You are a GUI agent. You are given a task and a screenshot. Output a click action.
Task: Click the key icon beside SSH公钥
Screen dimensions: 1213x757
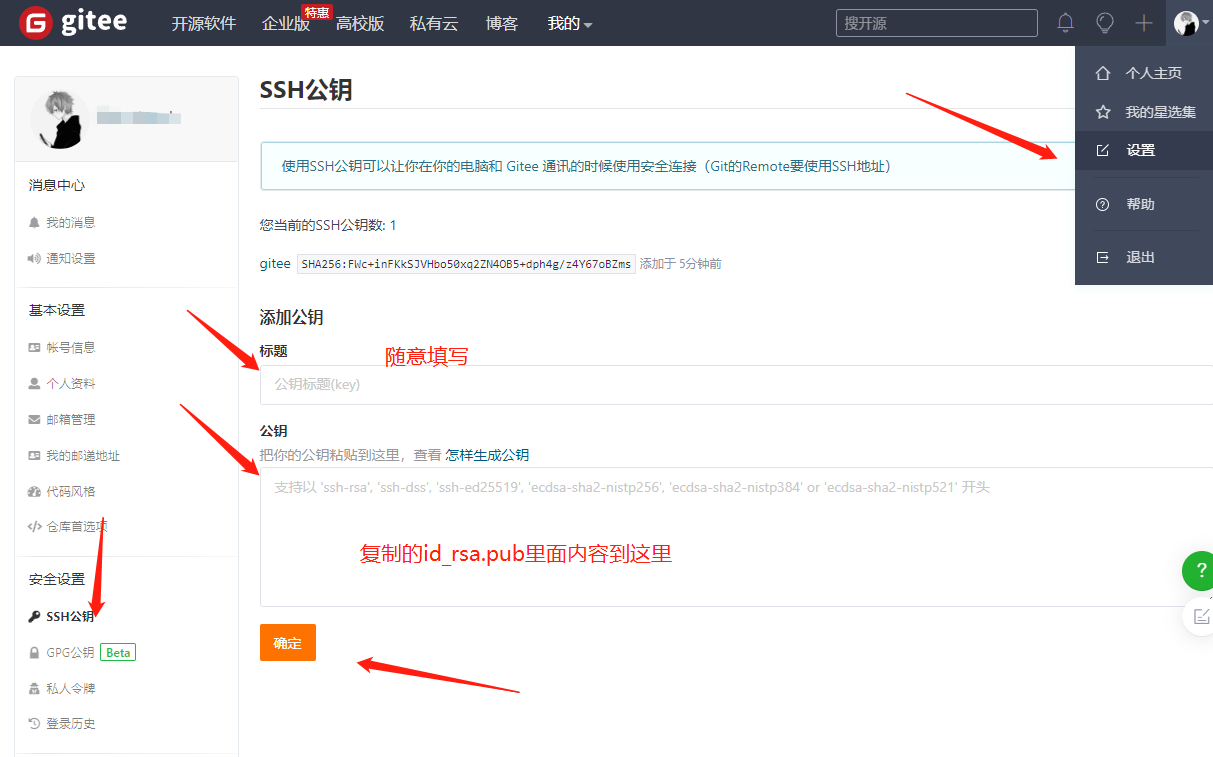pos(35,616)
